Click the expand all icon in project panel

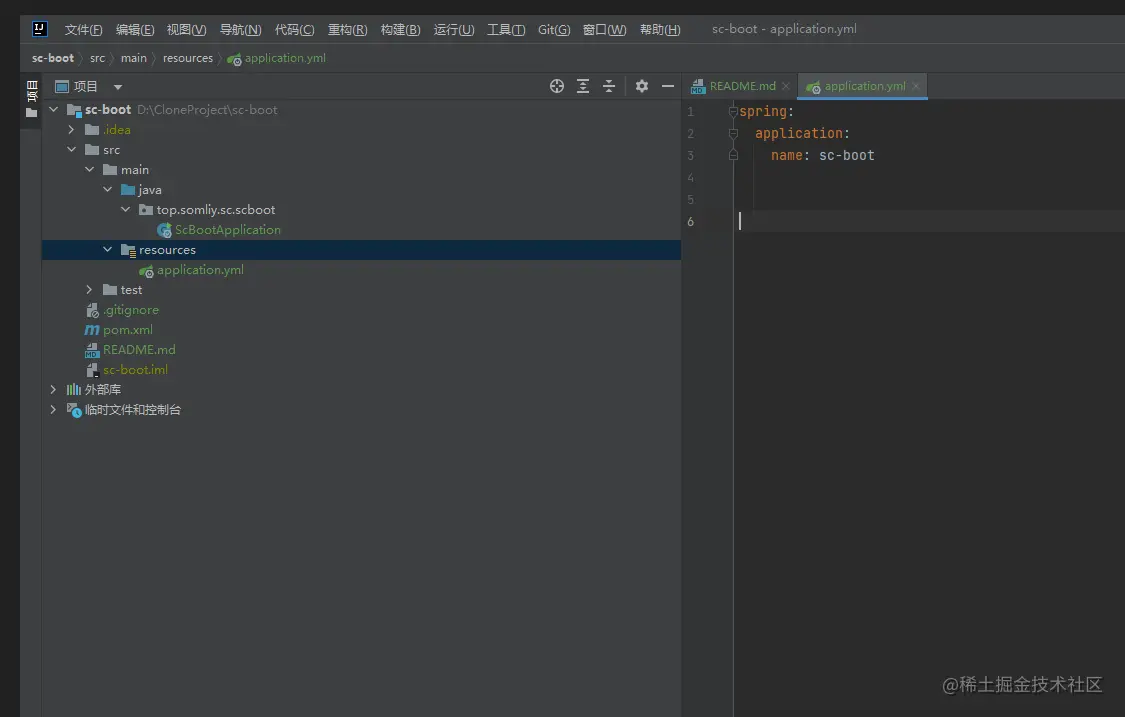(583, 86)
